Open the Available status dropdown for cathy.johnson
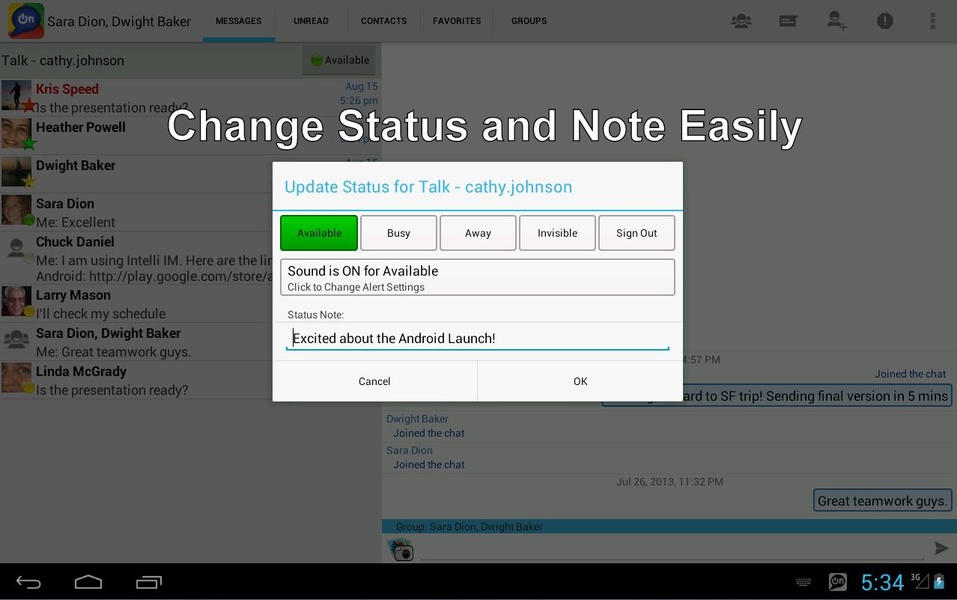This screenshot has width=957, height=600. (x=339, y=60)
